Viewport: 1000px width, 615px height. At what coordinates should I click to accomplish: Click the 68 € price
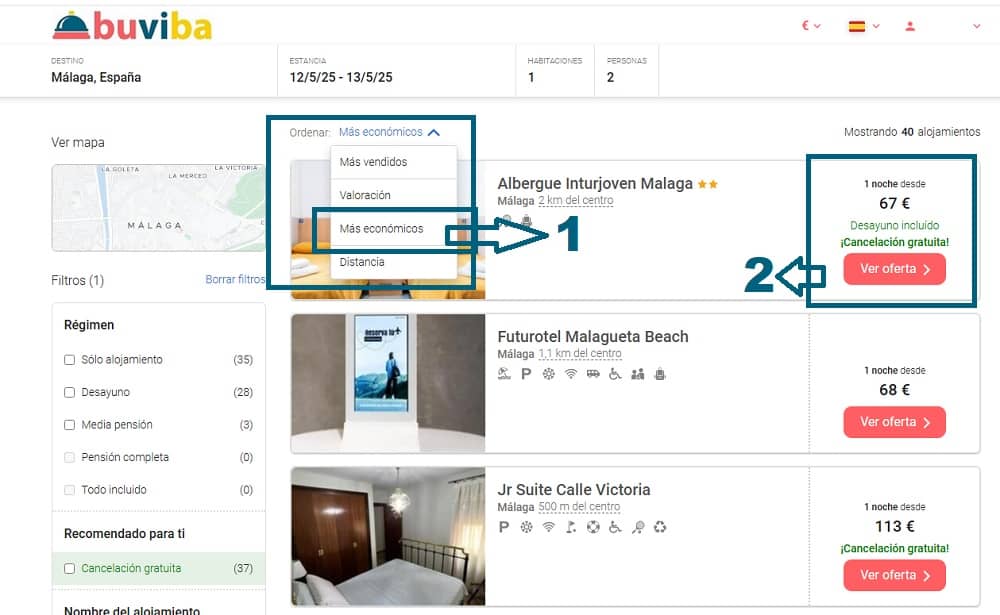(x=894, y=390)
